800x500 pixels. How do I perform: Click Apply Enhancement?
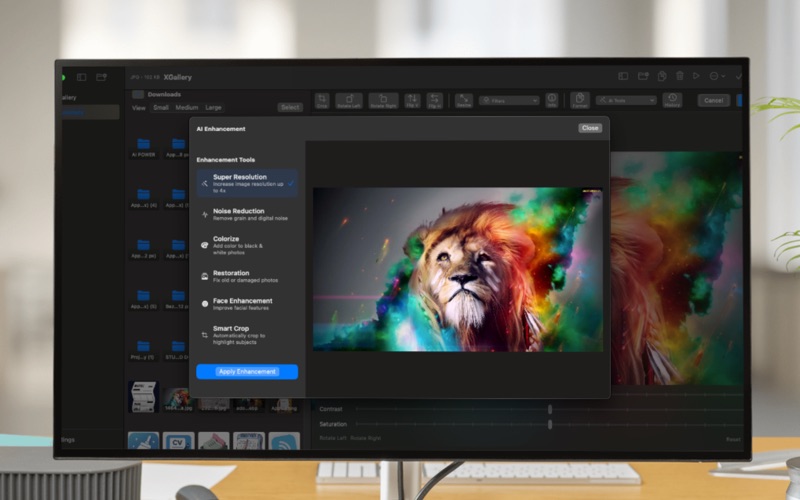[x=247, y=371]
